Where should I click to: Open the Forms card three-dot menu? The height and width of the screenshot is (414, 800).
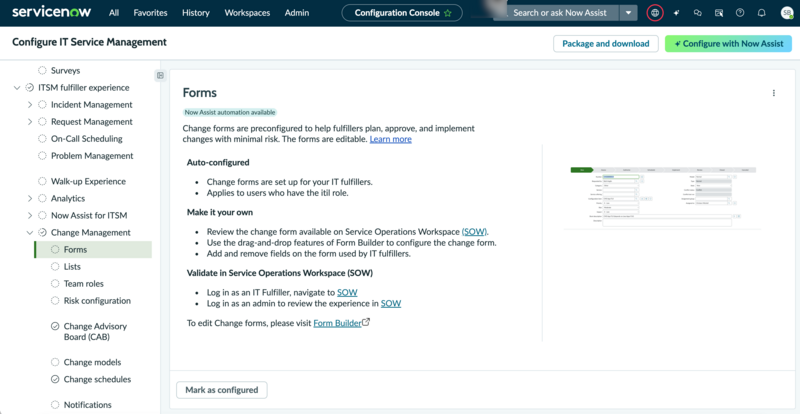coord(773,93)
